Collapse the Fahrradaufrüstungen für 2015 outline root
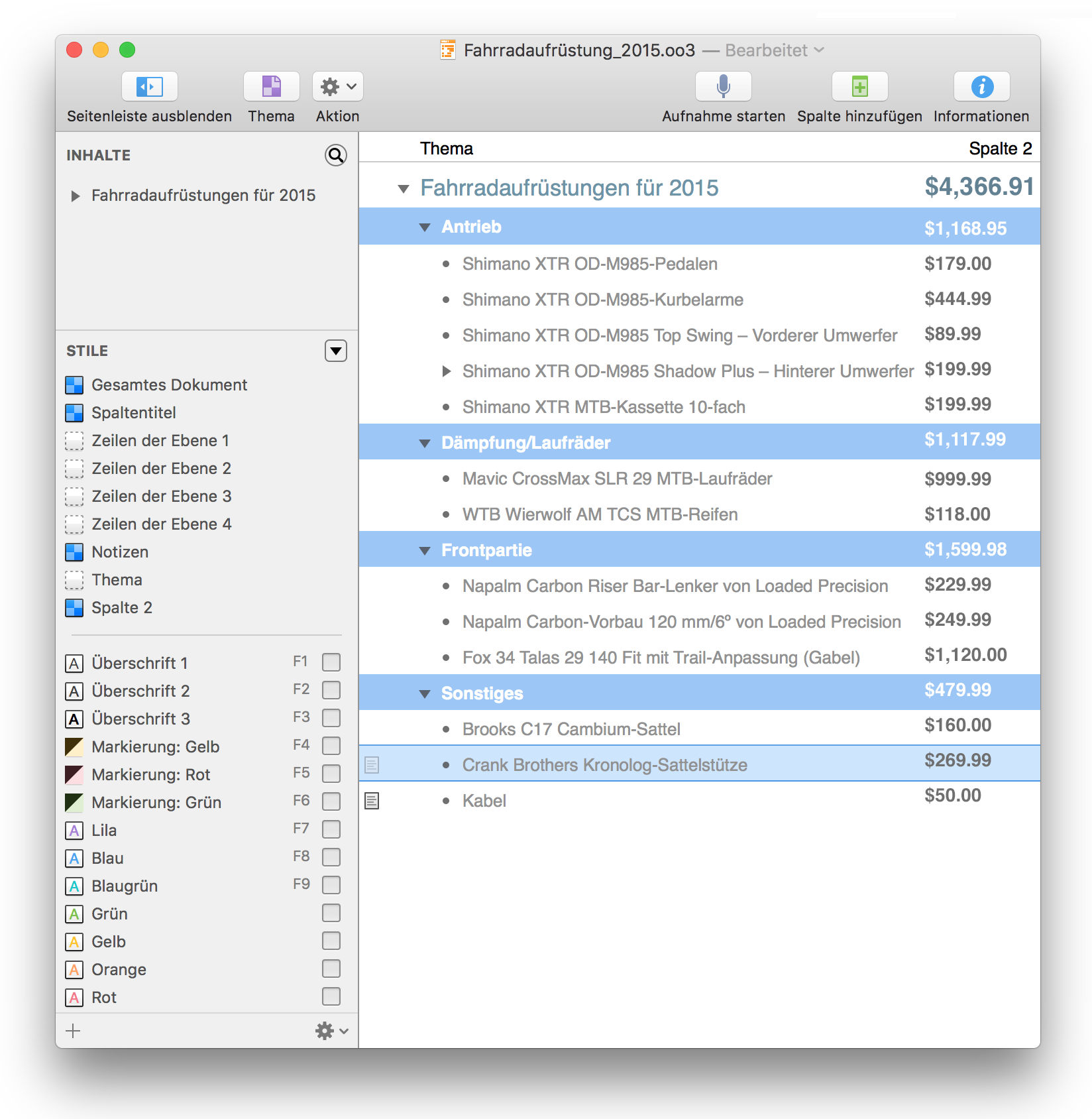 click(x=403, y=189)
